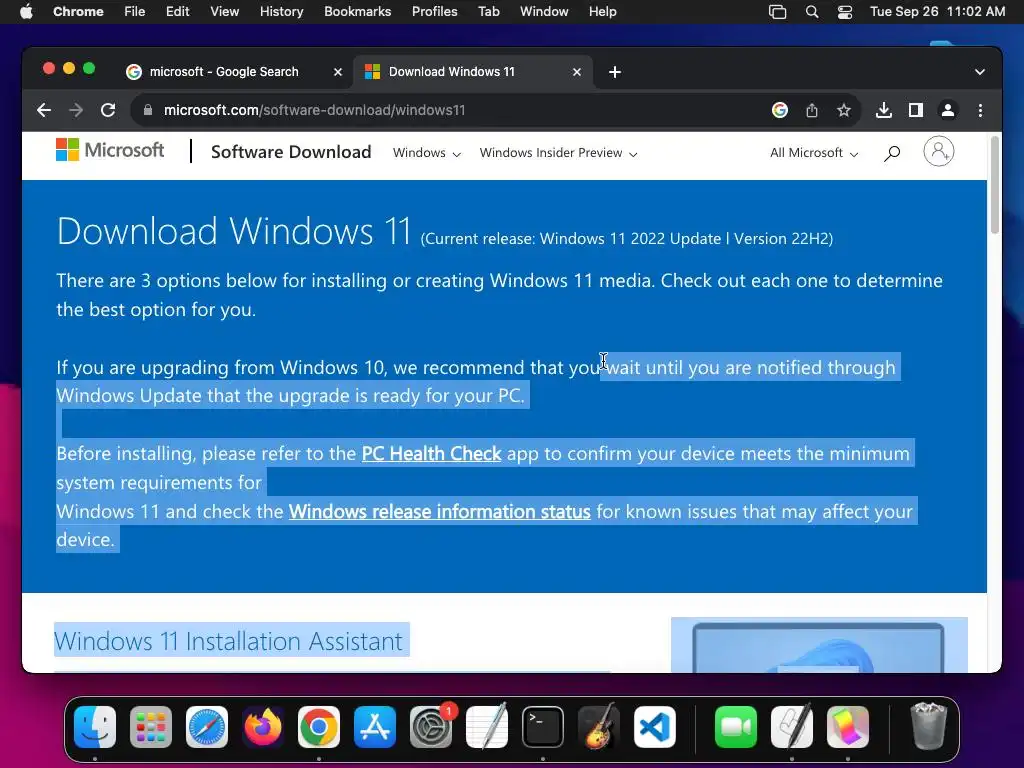Screen dimensions: 1024x768
Task: Click the Microsoft logo
Action: coord(110,150)
